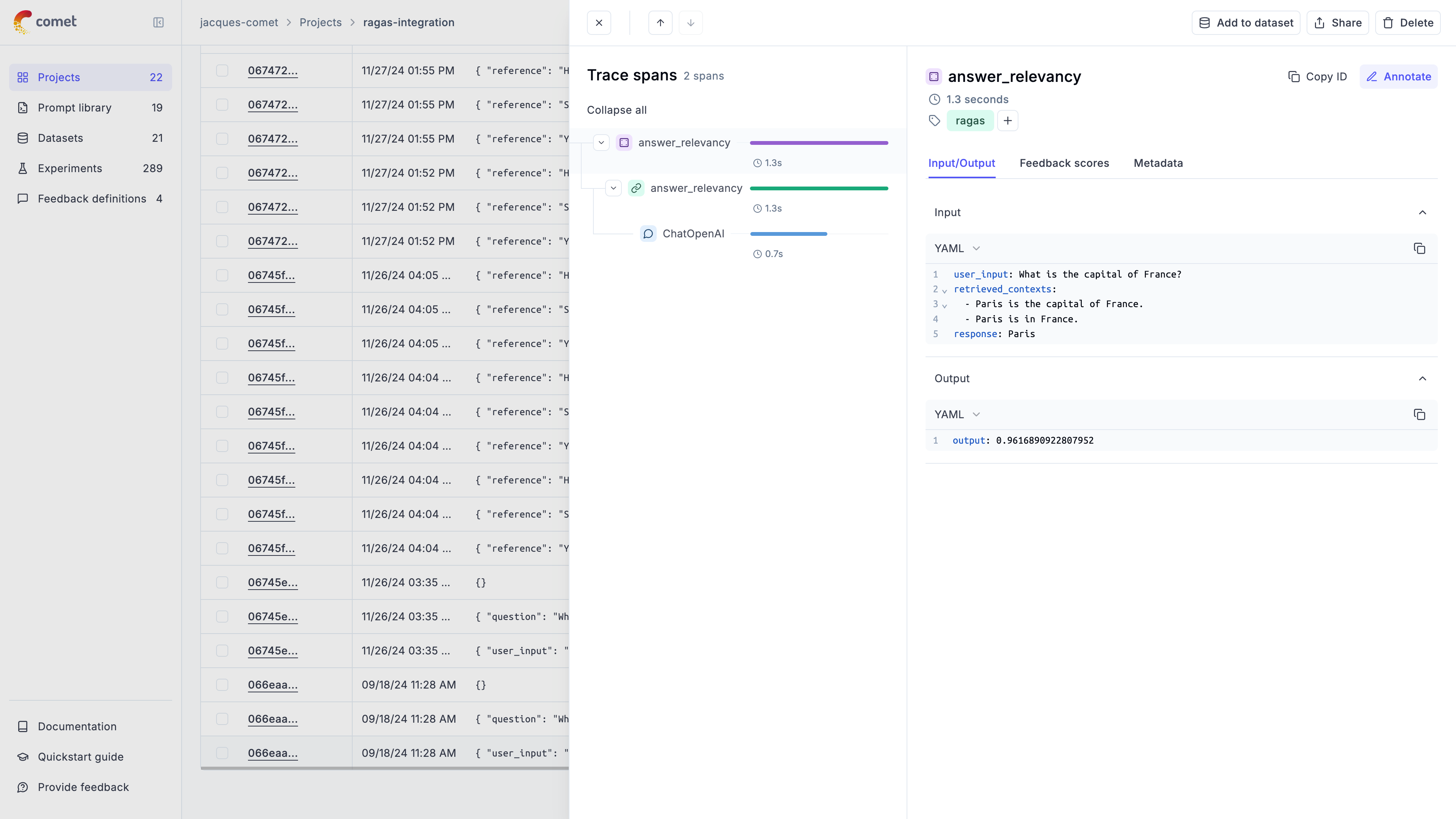Click the Comet logo
The width and height of the screenshot is (1456, 819).
tap(45, 22)
